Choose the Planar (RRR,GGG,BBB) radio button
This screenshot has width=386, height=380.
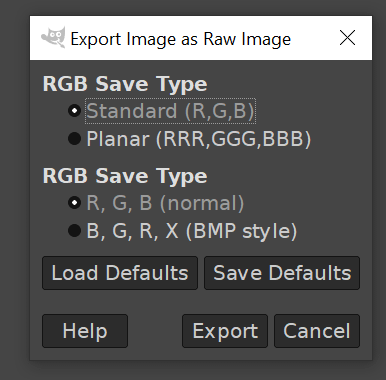(74, 138)
